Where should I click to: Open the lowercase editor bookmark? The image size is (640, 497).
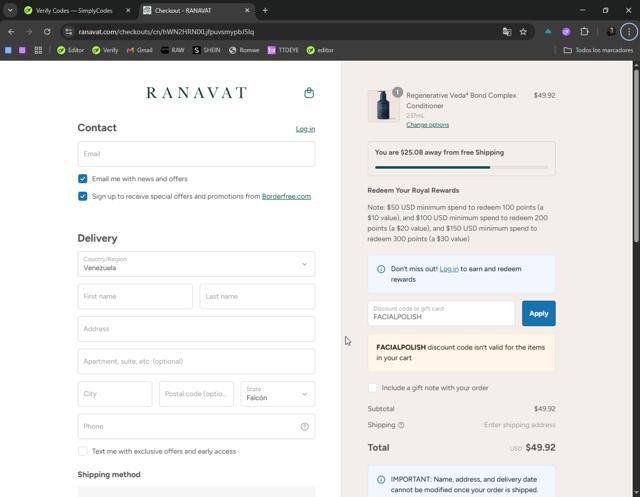click(x=320, y=50)
